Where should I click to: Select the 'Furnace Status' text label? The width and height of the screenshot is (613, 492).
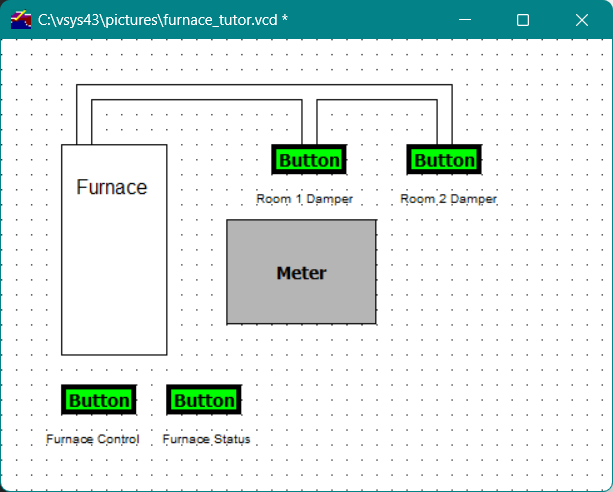click(206, 439)
